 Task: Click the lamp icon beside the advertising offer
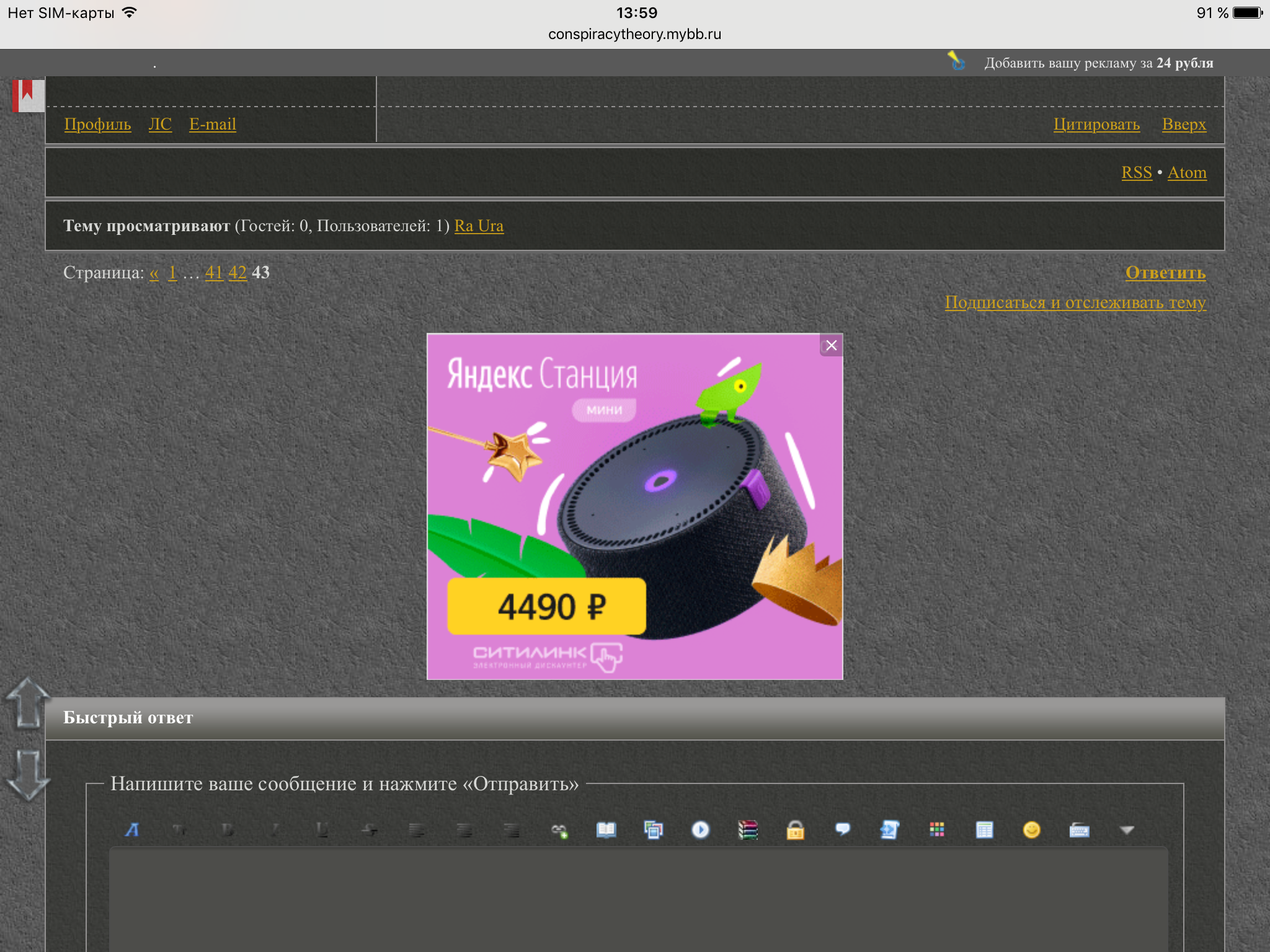point(957,61)
